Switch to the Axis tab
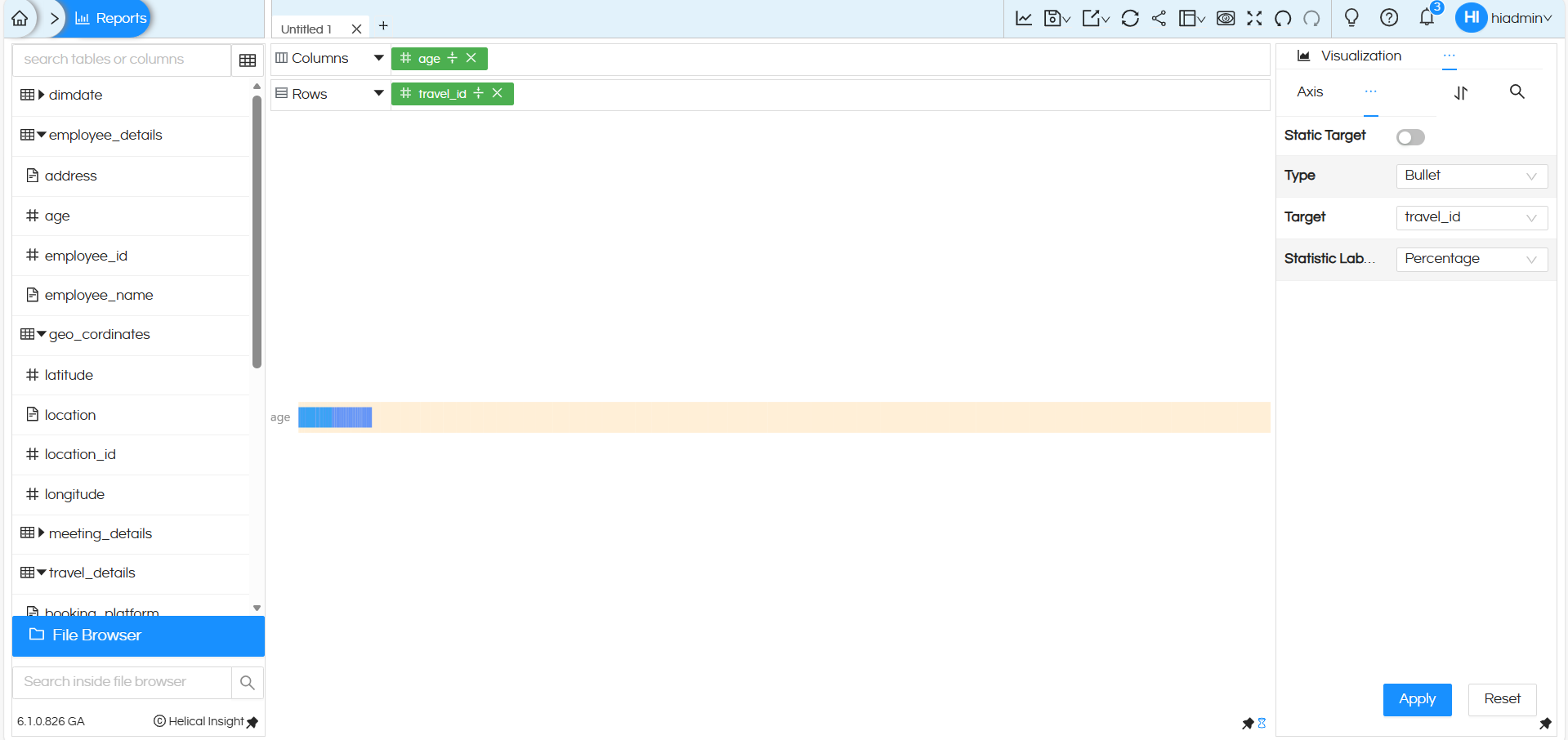Image resolution: width=1568 pixels, height=740 pixels. point(1310,92)
